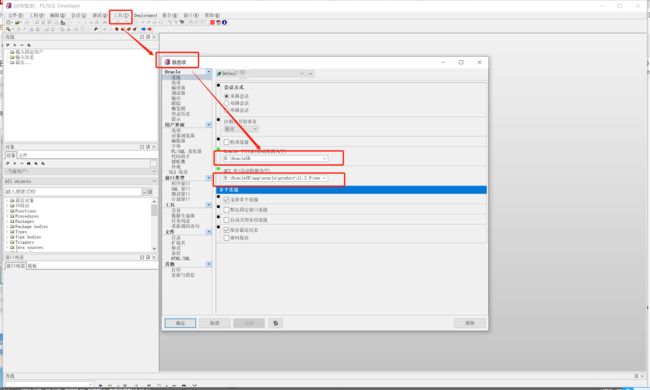Toggle the store with password checkbox
Viewport: 650px width, 390px height.
pyautogui.click(x=227, y=238)
